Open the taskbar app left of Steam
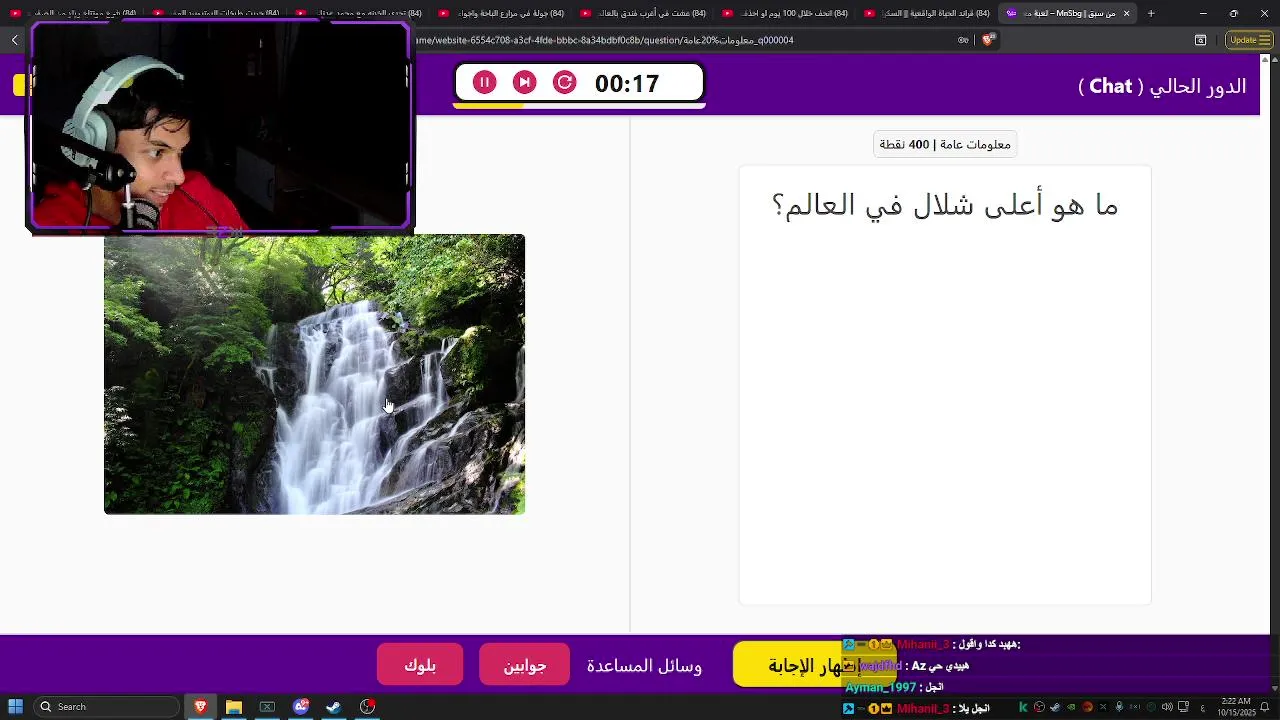 (x=301, y=707)
